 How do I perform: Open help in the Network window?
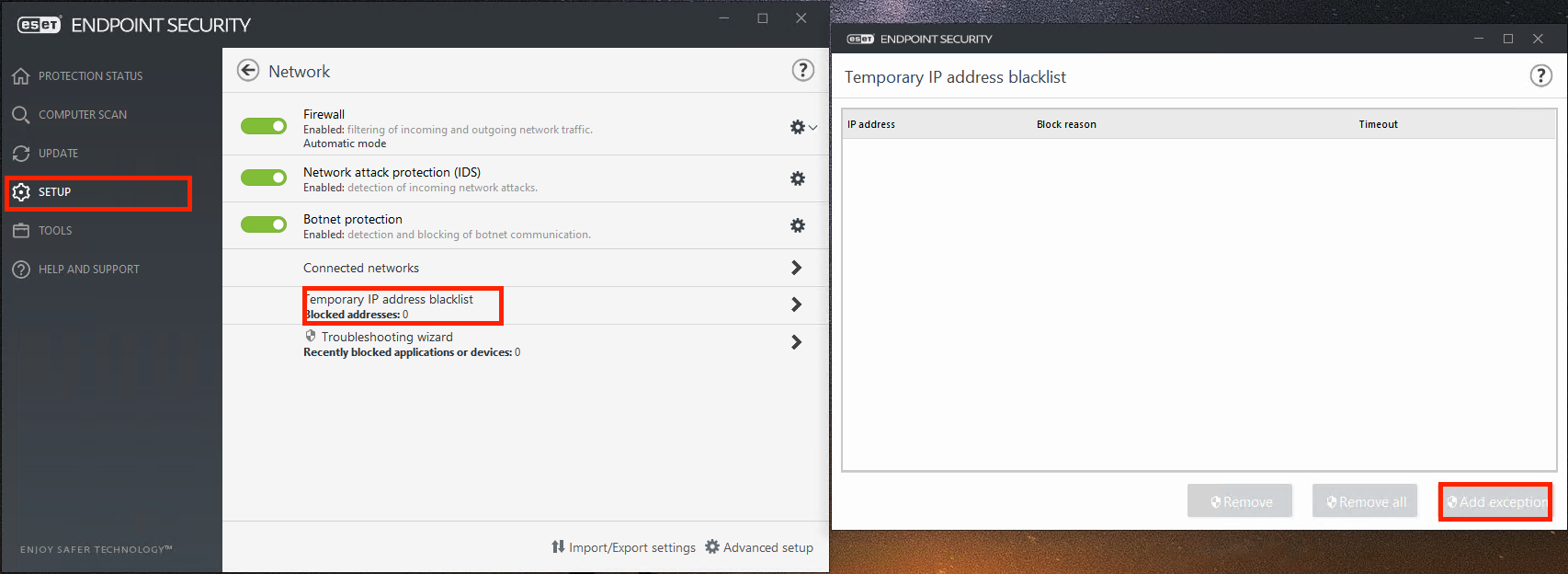click(x=803, y=71)
